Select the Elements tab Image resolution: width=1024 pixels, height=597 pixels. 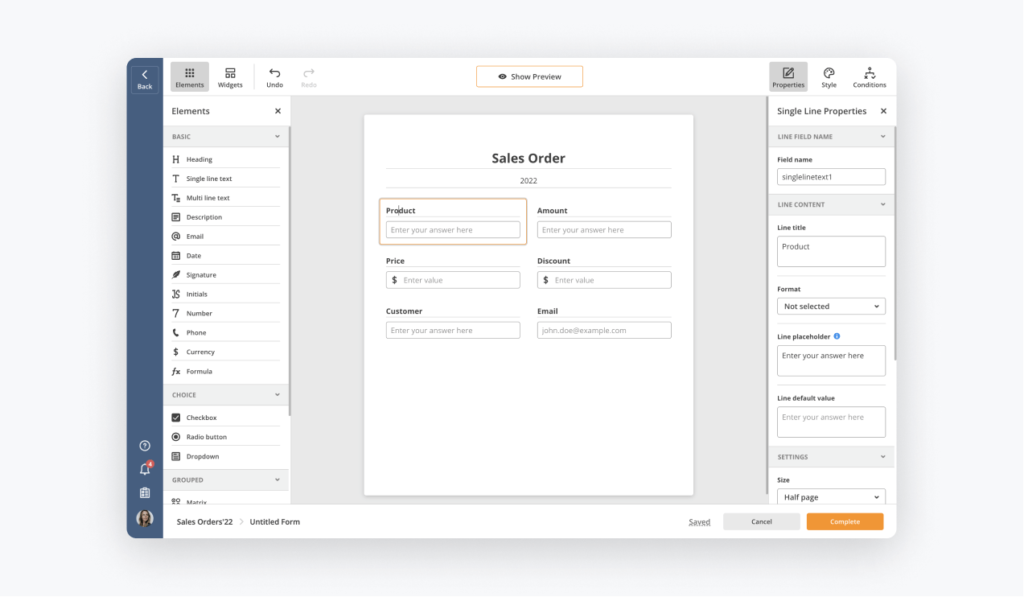point(189,77)
